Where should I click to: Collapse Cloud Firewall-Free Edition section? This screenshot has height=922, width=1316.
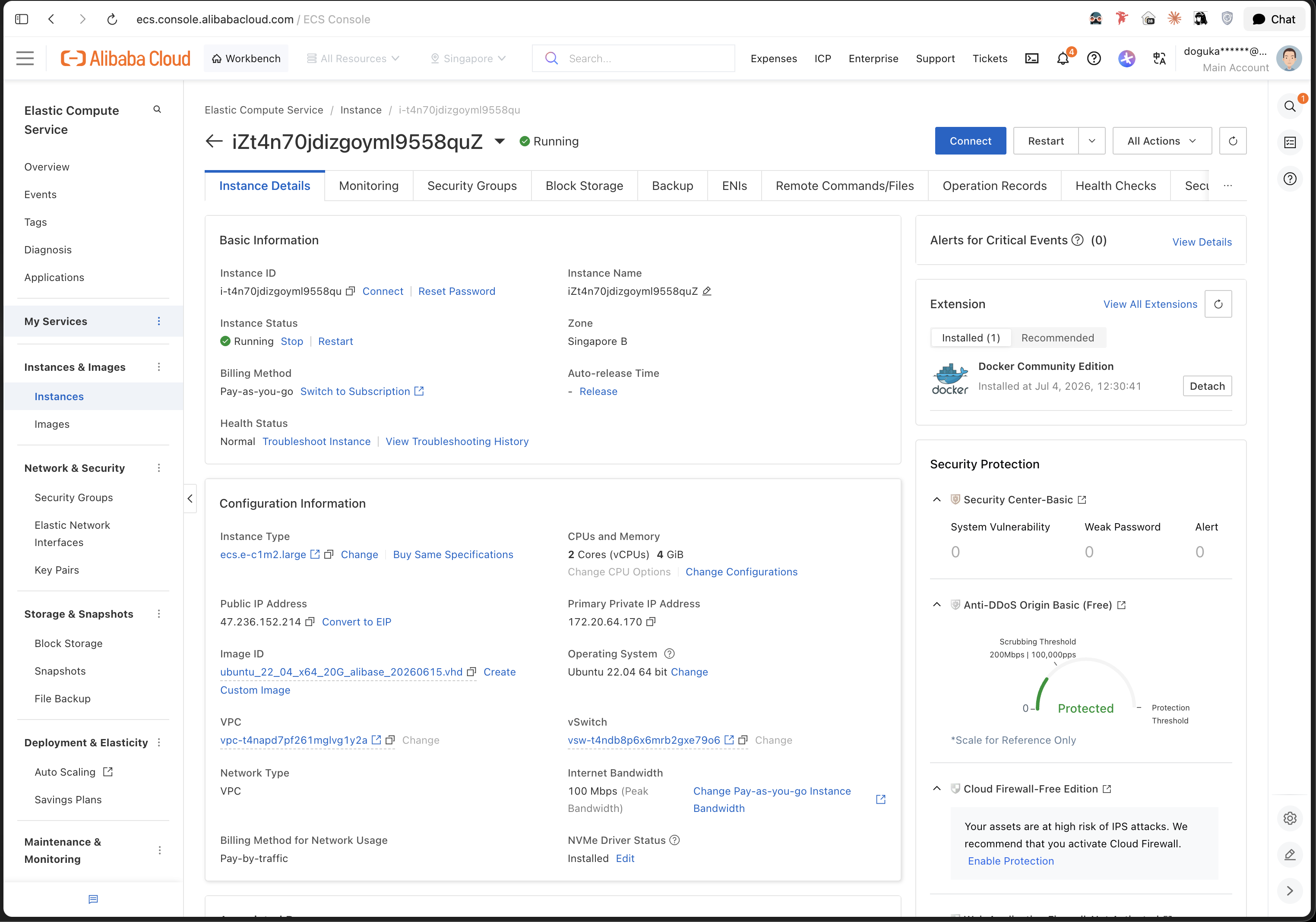pyautogui.click(x=937, y=789)
